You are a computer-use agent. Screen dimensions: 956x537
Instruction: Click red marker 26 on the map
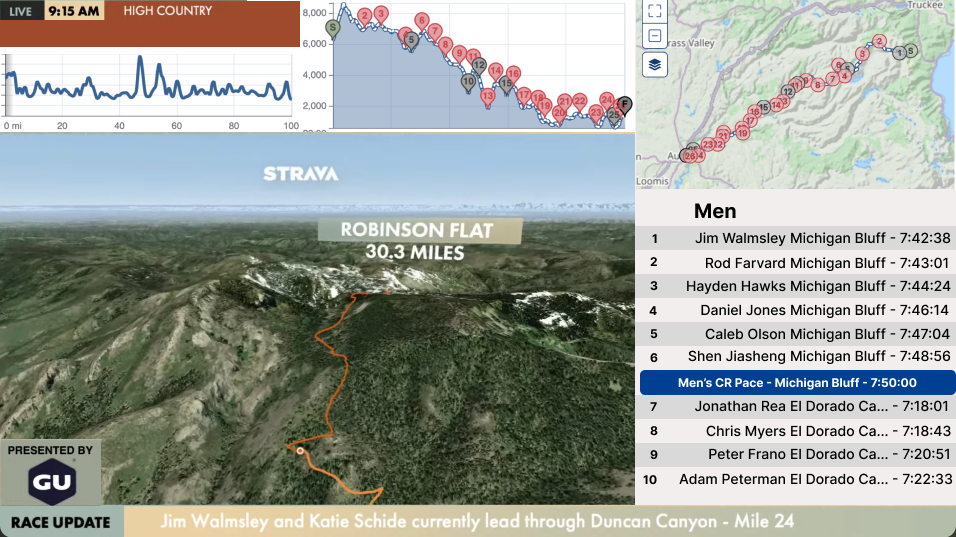pyautogui.click(x=690, y=156)
